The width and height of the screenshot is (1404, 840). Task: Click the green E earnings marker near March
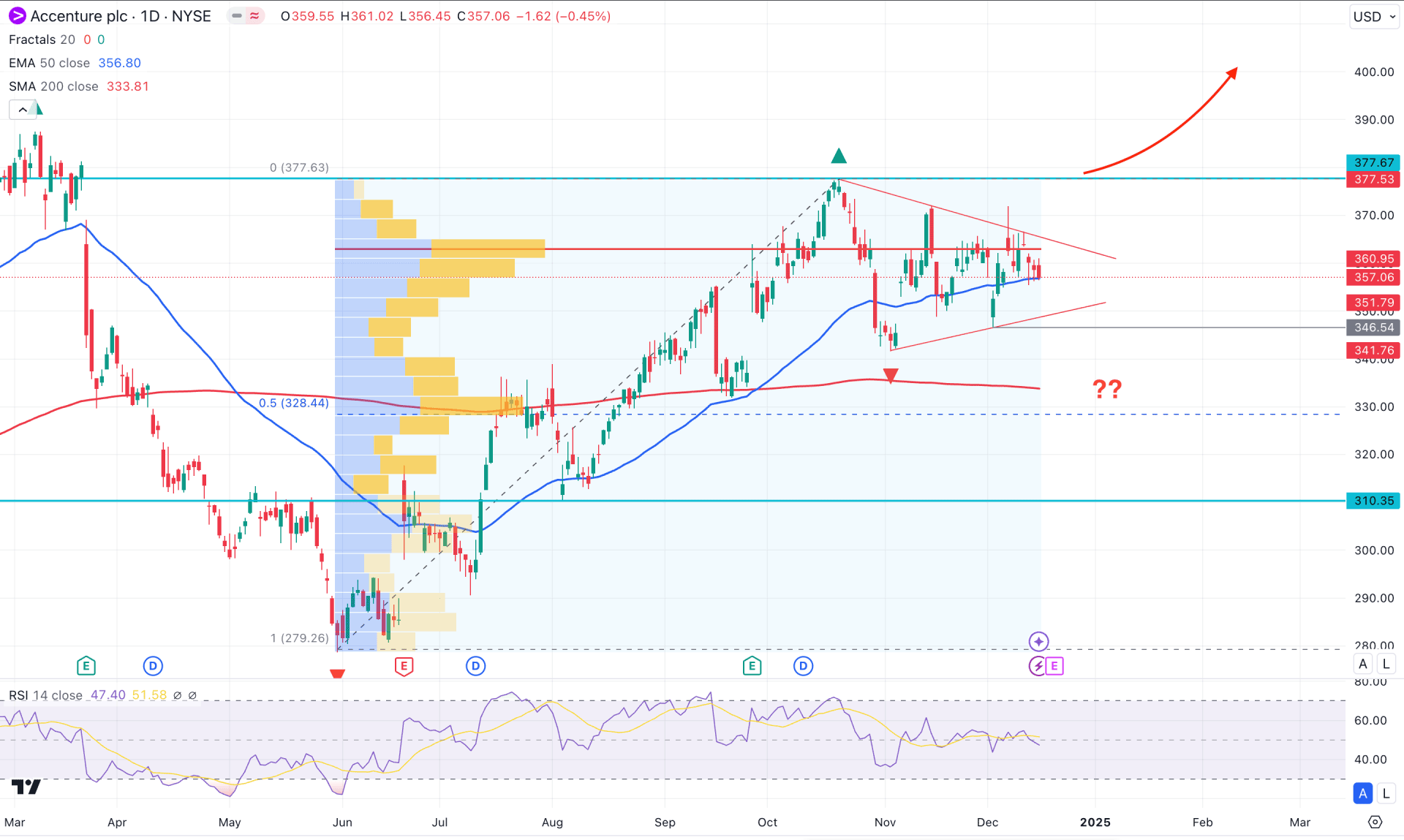pyautogui.click(x=86, y=666)
